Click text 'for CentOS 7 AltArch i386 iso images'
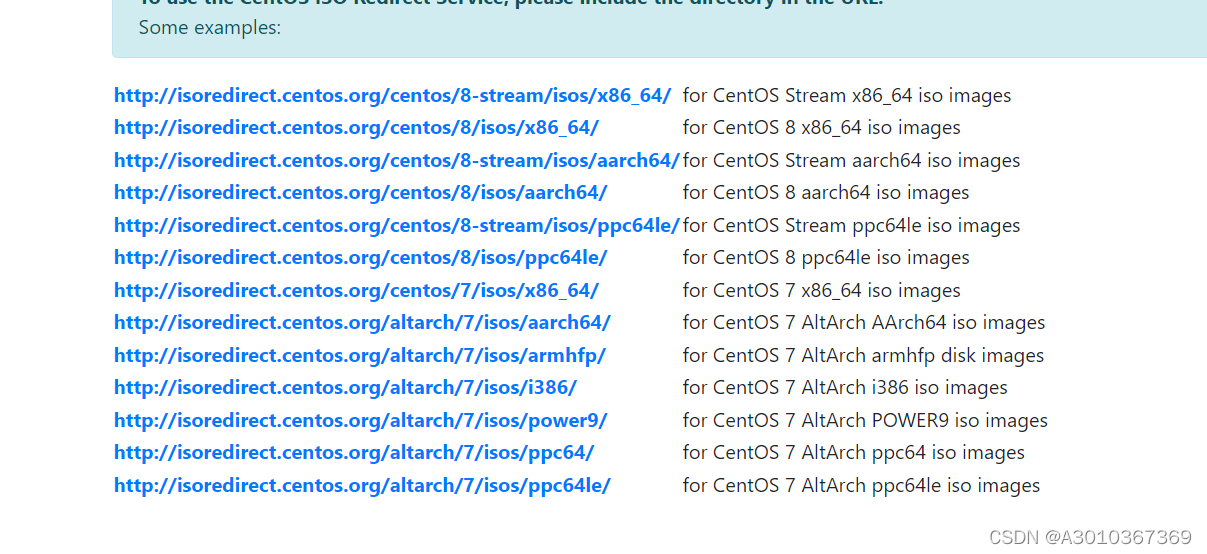The height and width of the screenshot is (554, 1207). [x=845, y=388]
